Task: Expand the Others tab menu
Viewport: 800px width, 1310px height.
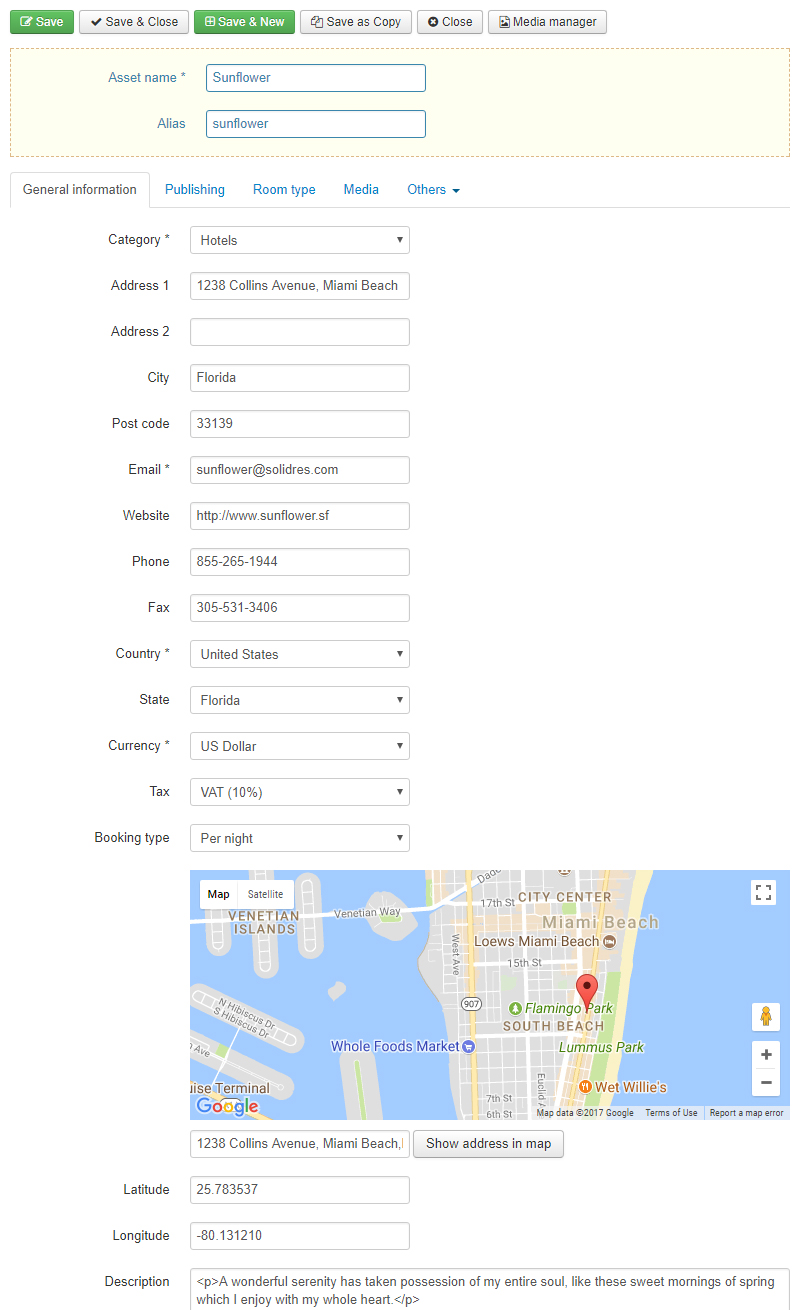Action: [433, 189]
